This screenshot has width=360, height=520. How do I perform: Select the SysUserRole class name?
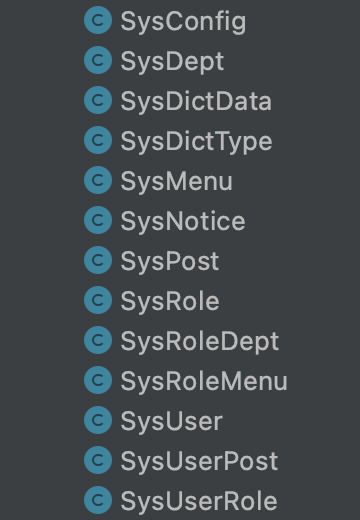tap(199, 502)
